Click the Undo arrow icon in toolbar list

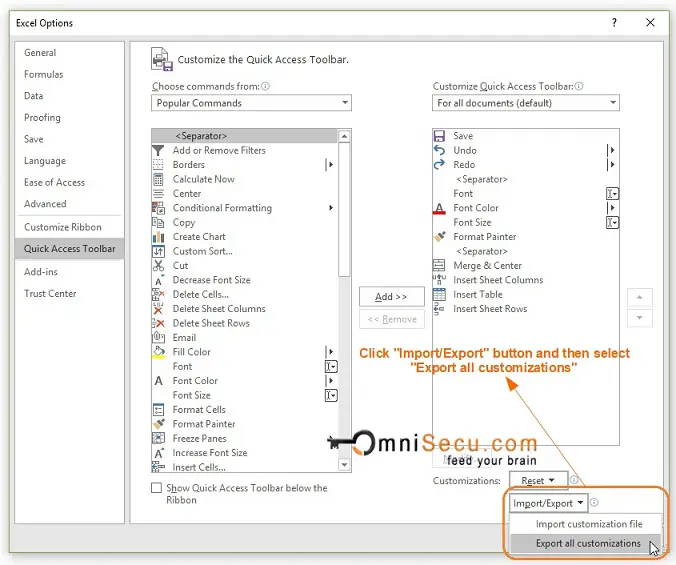tap(439, 150)
